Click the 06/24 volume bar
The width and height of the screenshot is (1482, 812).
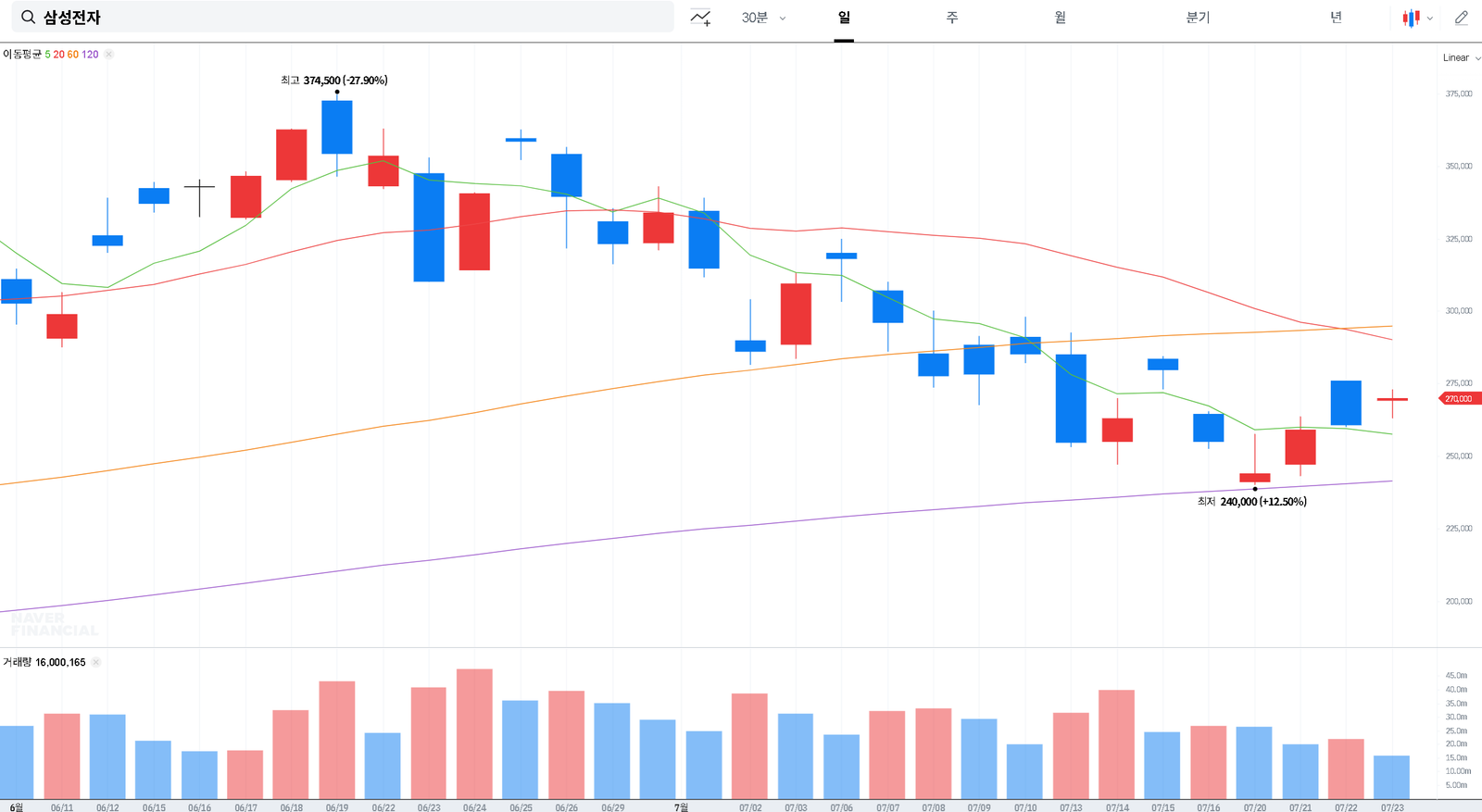[474, 734]
